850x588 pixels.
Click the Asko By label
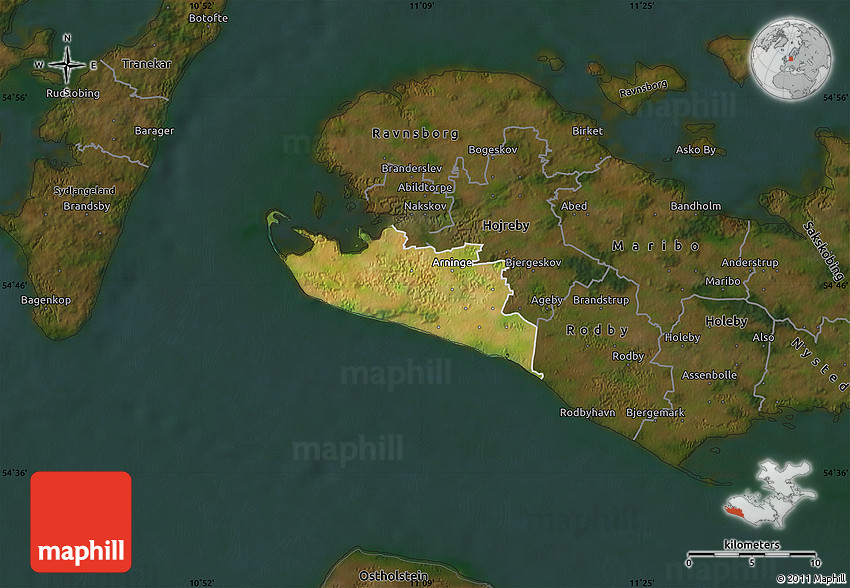[x=696, y=150]
